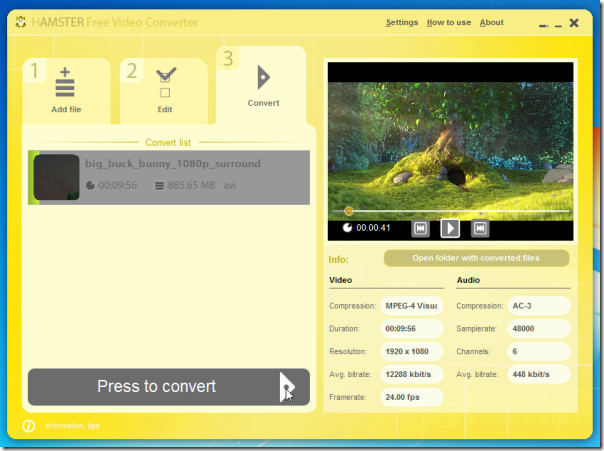Click the preview elapsed time 00.00.41
The height and width of the screenshot is (451, 604).
pos(373,228)
